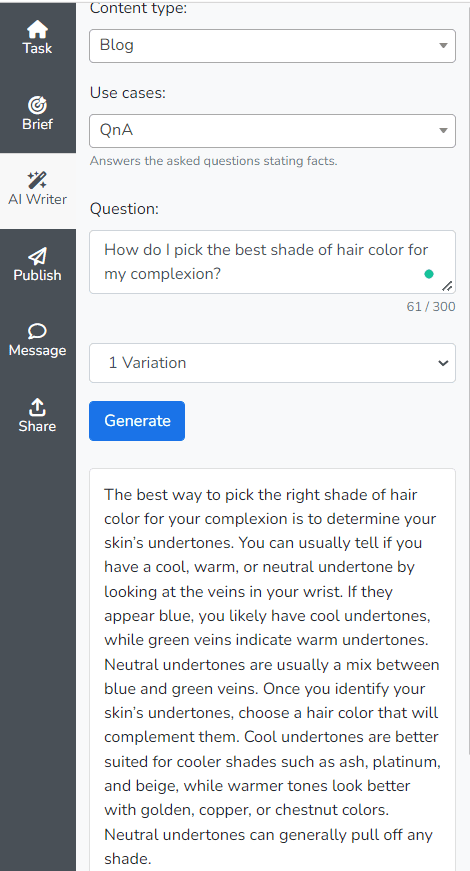Click the caret arrow of Blog dropdown

443,46
